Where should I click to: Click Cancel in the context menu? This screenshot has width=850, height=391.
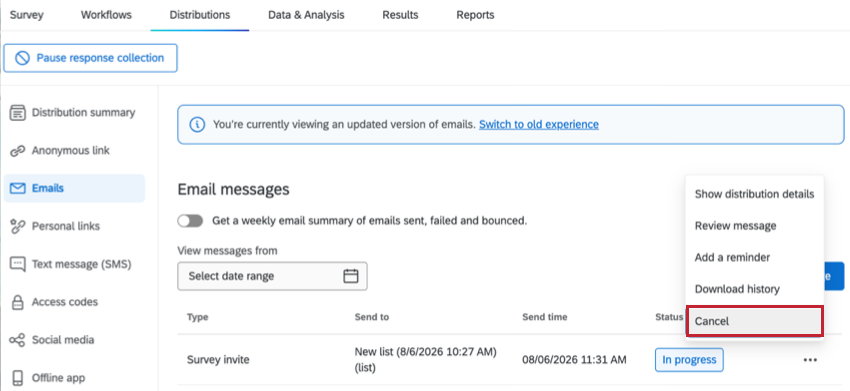coord(755,321)
